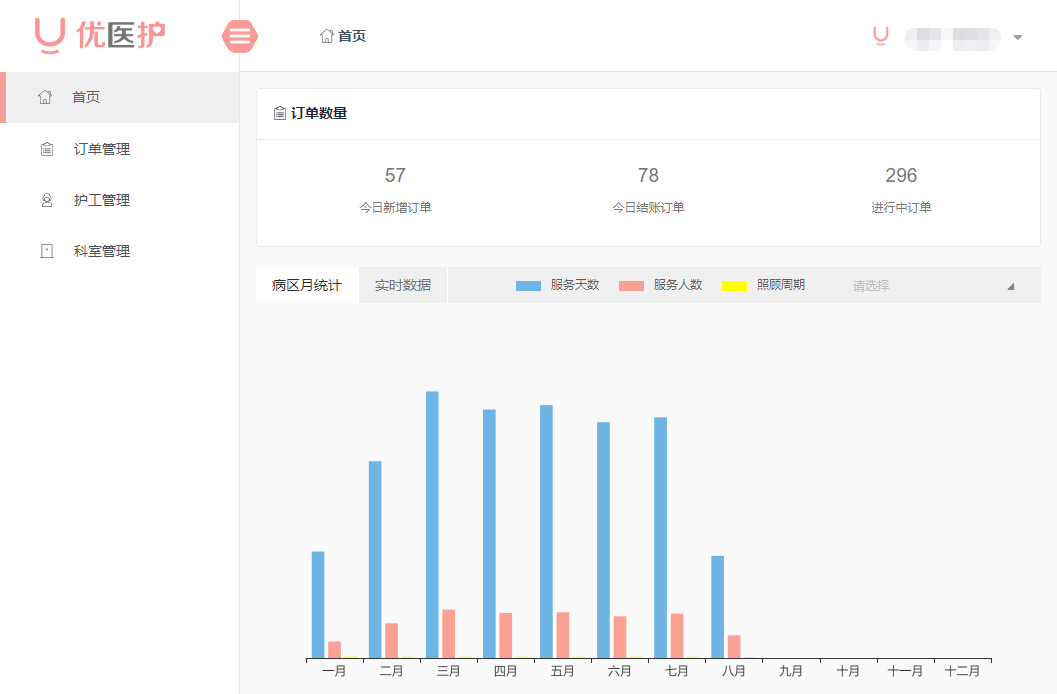Viewport: 1057px width, 694px height.
Task: Click the caregiver icon beside 护工管理
Action: pyautogui.click(x=47, y=200)
